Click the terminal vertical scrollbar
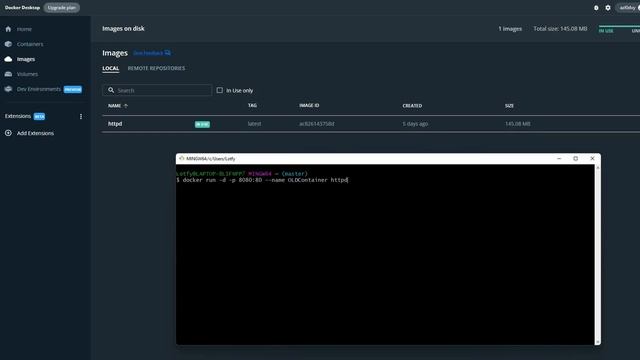This screenshot has width=640, height=360. 598,255
